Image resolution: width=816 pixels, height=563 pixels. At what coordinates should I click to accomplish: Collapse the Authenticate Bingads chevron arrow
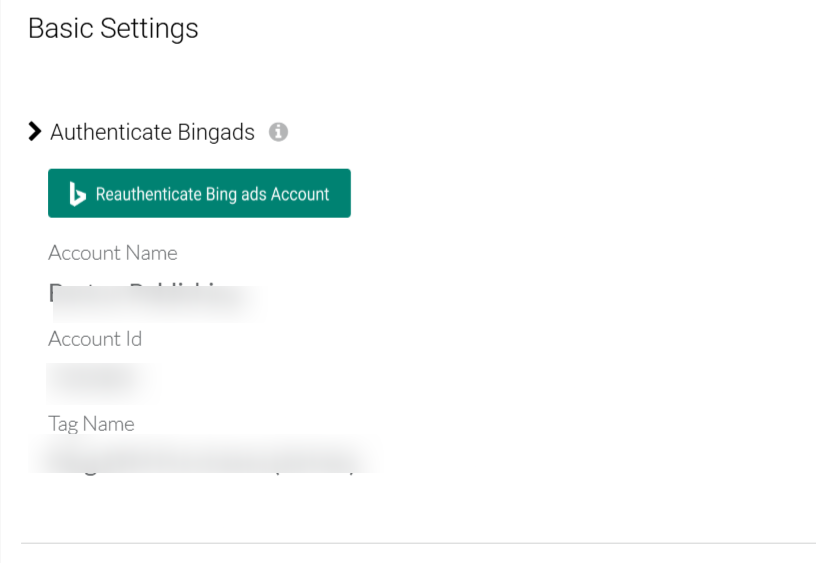point(34,132)
